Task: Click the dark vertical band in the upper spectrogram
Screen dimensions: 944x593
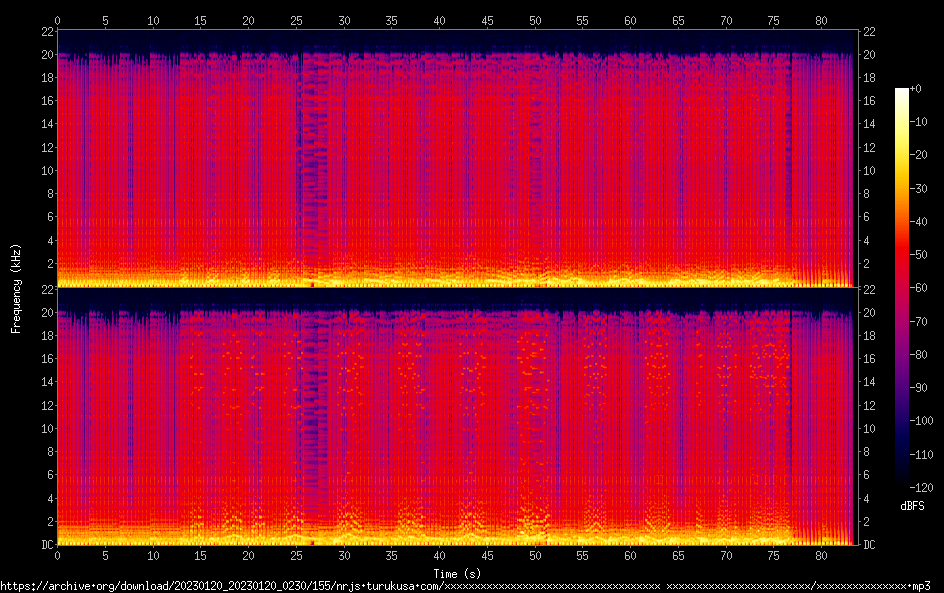Action: (x=313, y=160)
